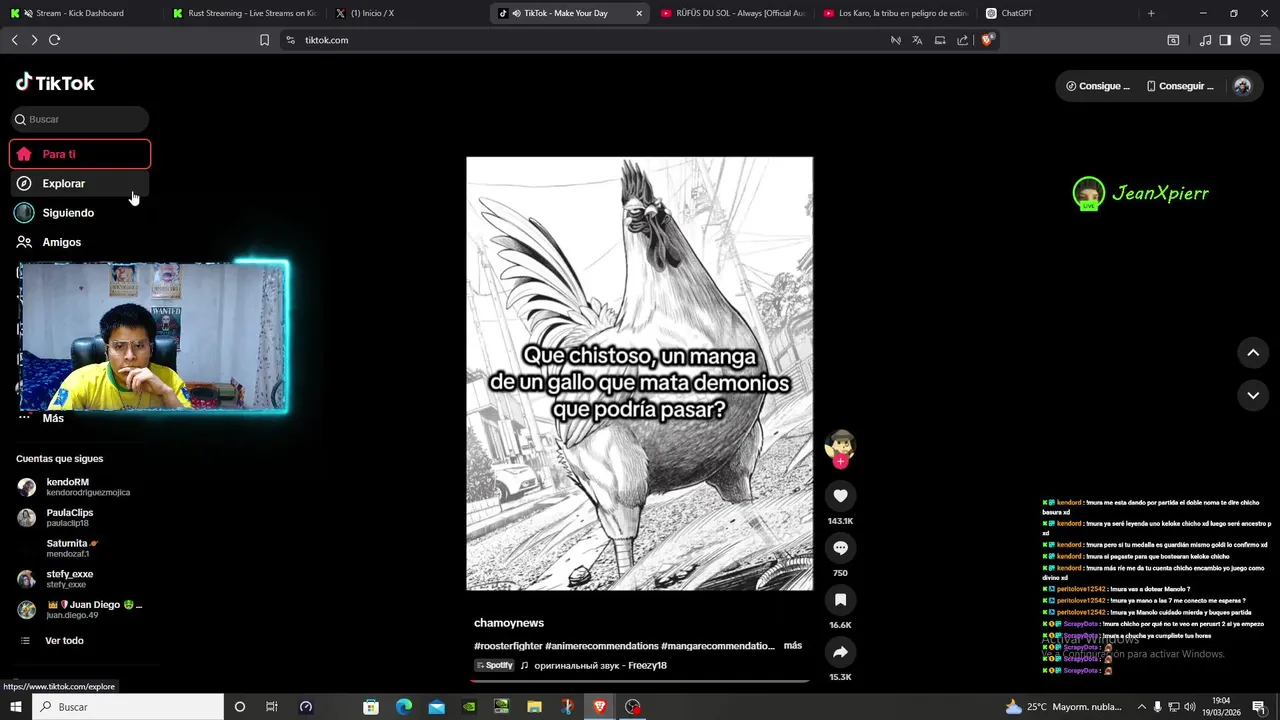
Task: Switch to Stream - Kick Dashboard tab
Action: (x=80, y=13)
